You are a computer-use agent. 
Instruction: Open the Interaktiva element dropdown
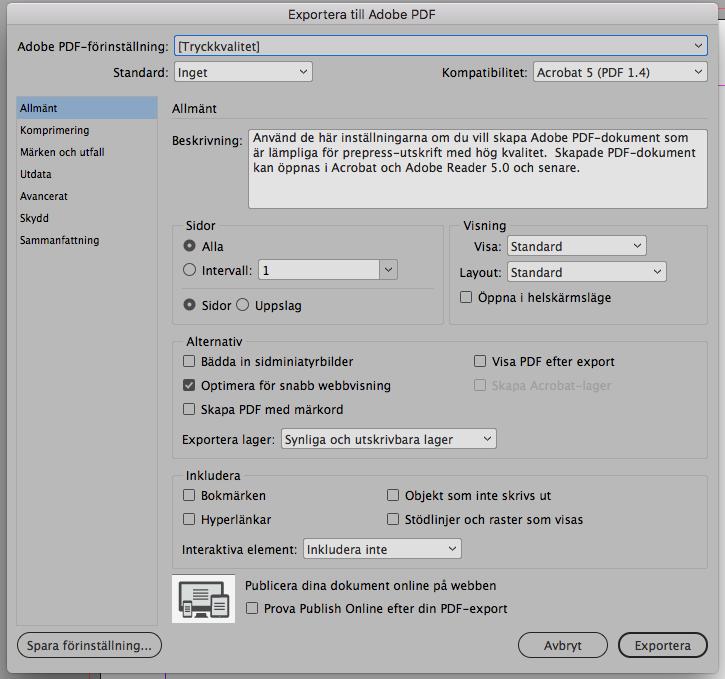point(382,549)
